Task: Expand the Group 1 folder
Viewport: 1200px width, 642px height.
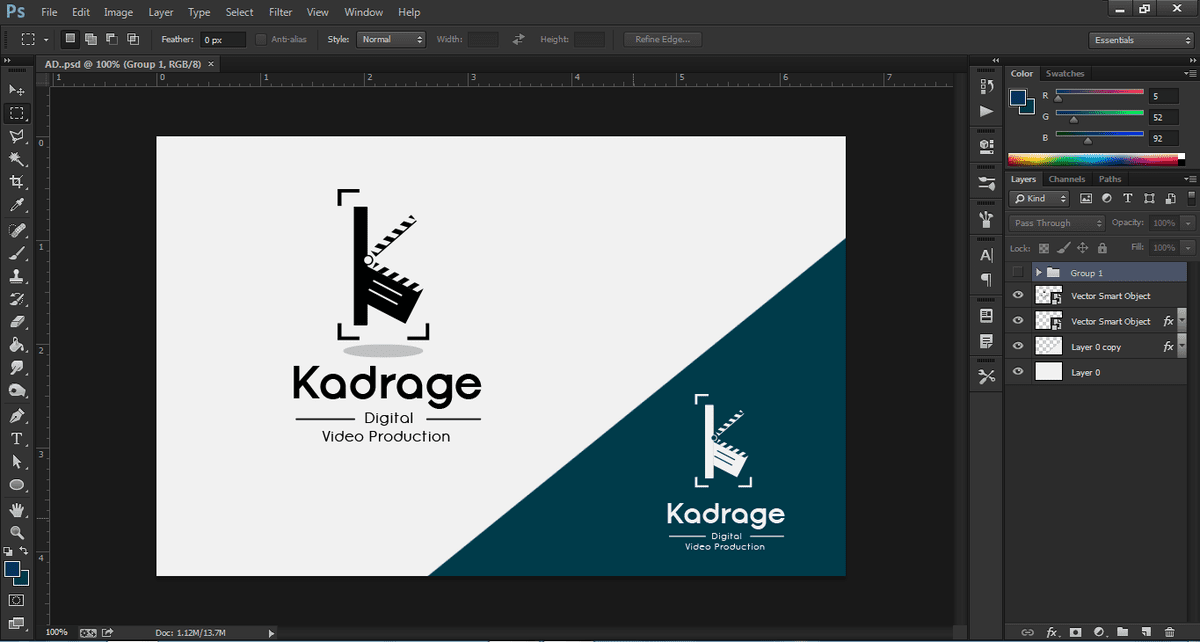Action: click(1039, 272)
